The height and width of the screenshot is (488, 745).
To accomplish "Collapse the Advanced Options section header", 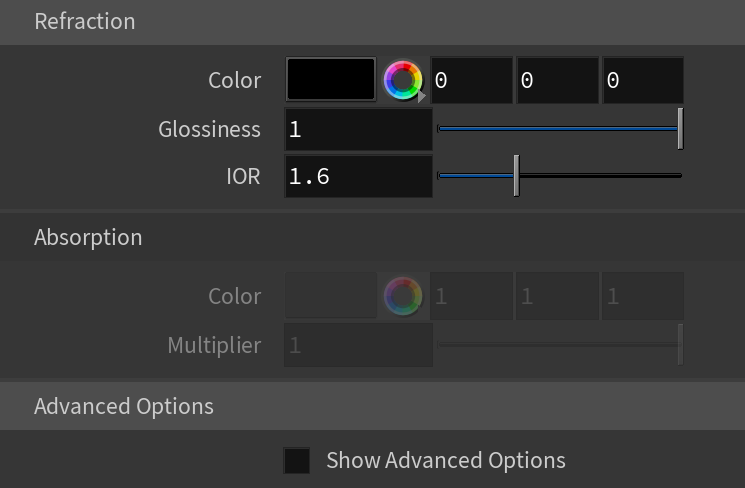I will [x=372, y=406].
